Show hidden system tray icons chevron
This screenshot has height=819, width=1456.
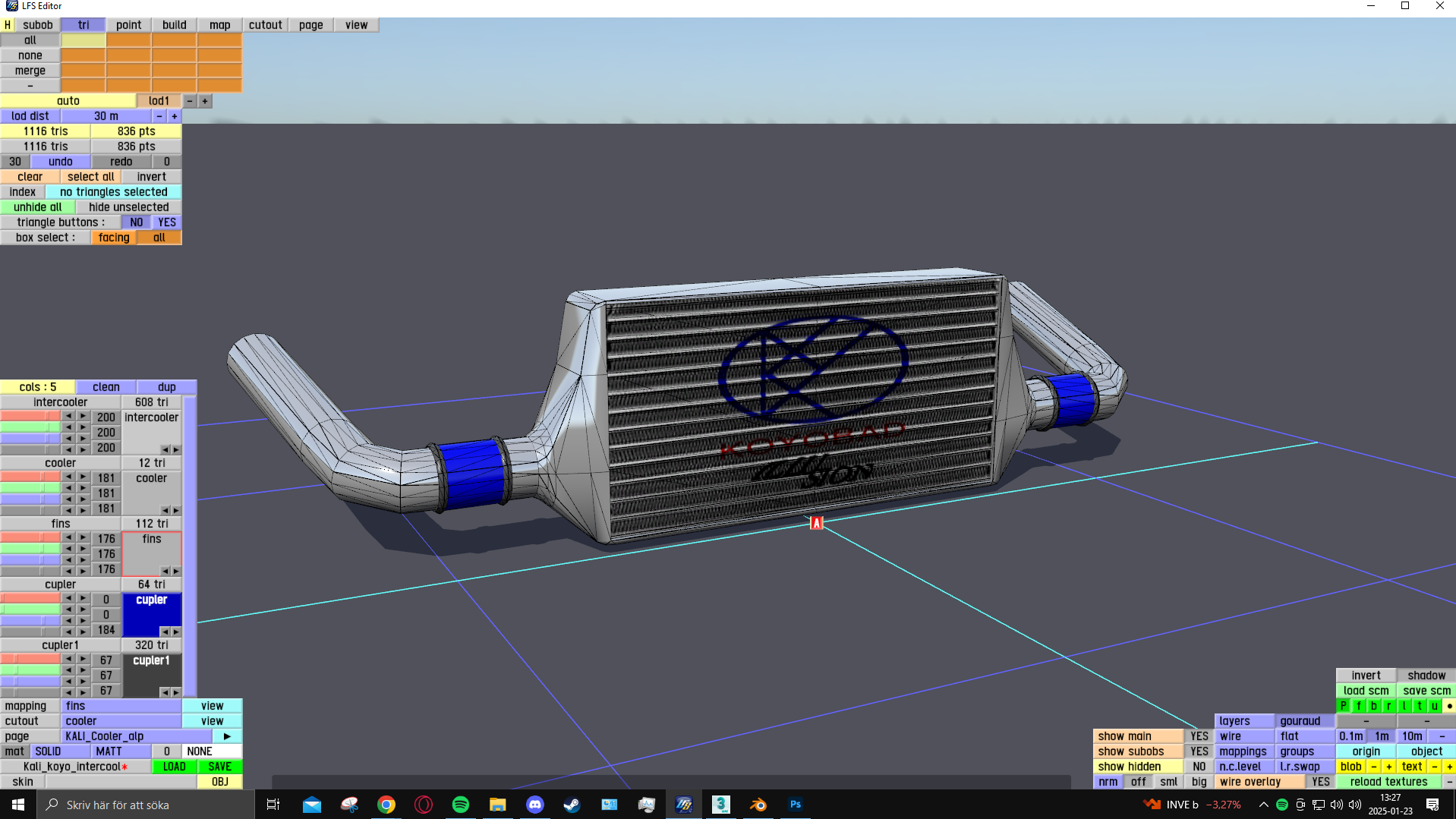(1263, 805)
